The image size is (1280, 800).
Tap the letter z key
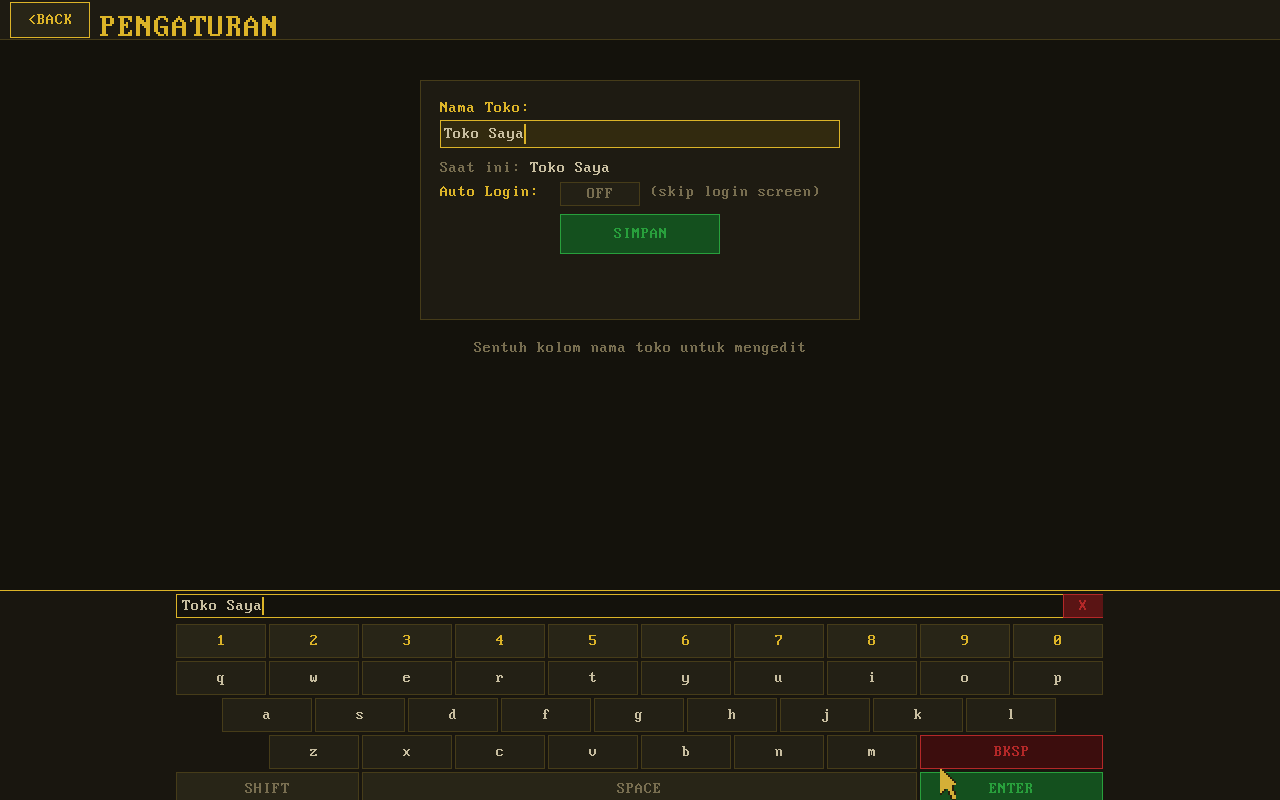point(314,752)
